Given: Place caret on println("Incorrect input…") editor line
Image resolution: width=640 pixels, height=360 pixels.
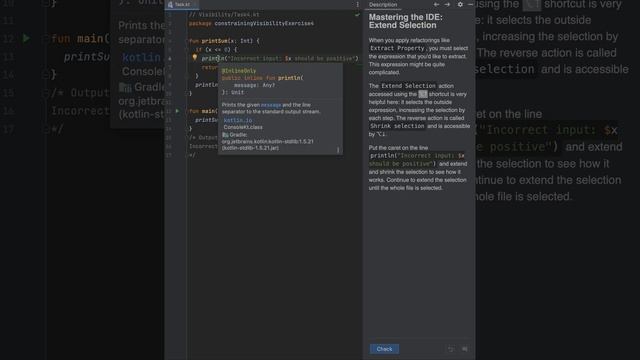Looking at the screenshot, I should pyautogui.click(x=280, y=58).
